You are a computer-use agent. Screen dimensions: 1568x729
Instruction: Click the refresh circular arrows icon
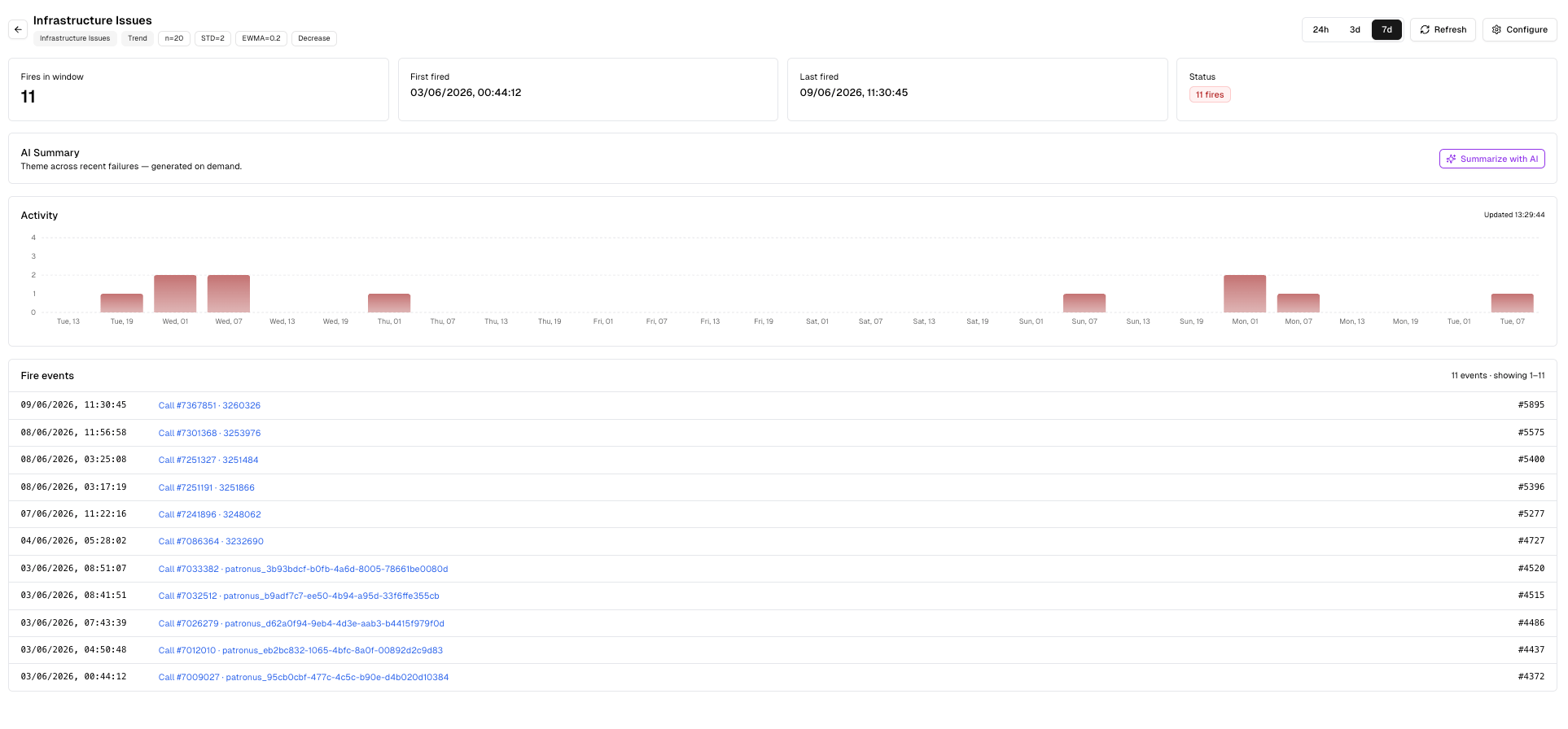1425,30
